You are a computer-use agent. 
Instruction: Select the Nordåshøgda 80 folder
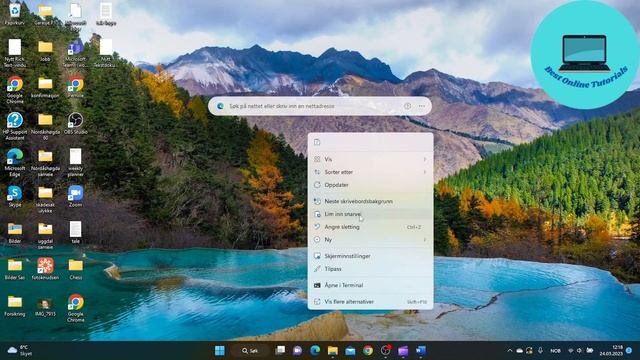click(45, 126)
